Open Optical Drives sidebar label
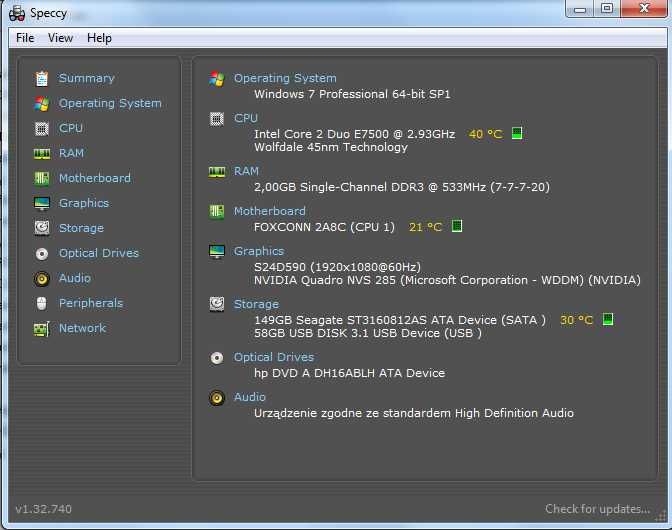 point(99,253)
